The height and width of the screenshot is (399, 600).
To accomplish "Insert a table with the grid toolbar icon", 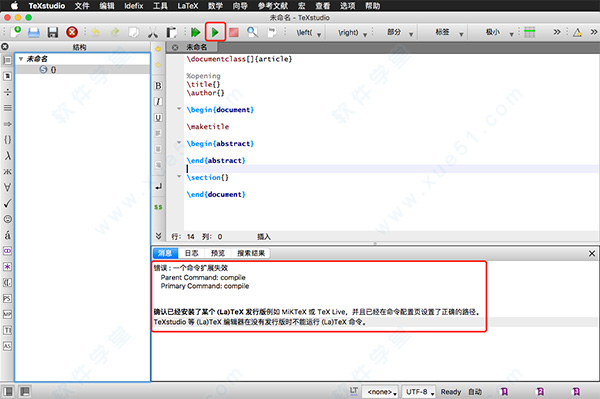I will click(x=530, y=32).
